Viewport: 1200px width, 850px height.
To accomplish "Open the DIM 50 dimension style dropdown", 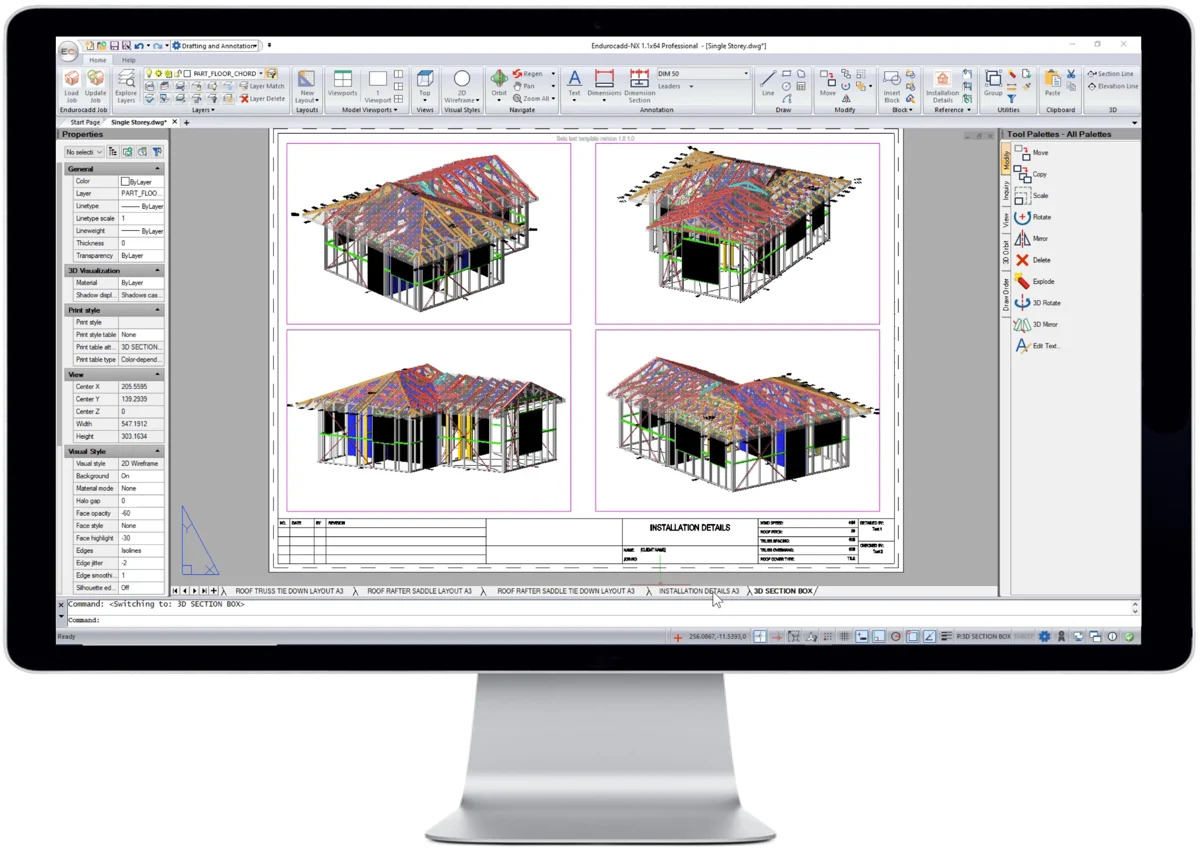I will click(745, 73).
